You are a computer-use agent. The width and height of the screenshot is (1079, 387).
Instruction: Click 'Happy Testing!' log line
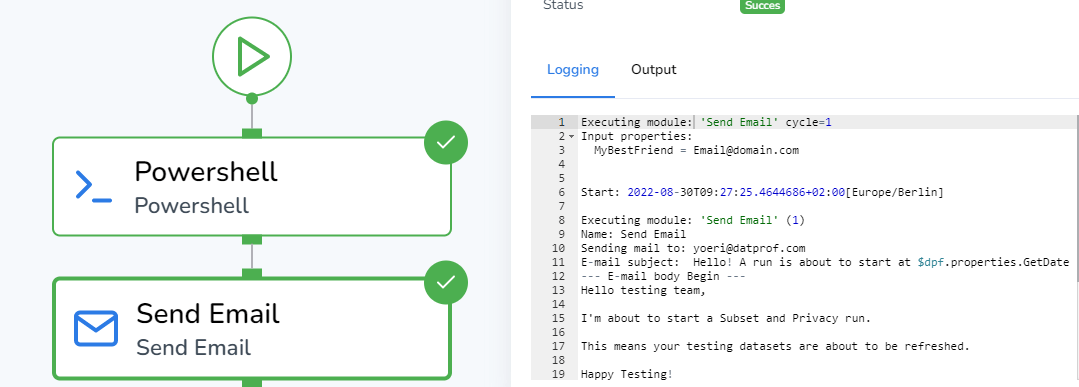[626, 375]
